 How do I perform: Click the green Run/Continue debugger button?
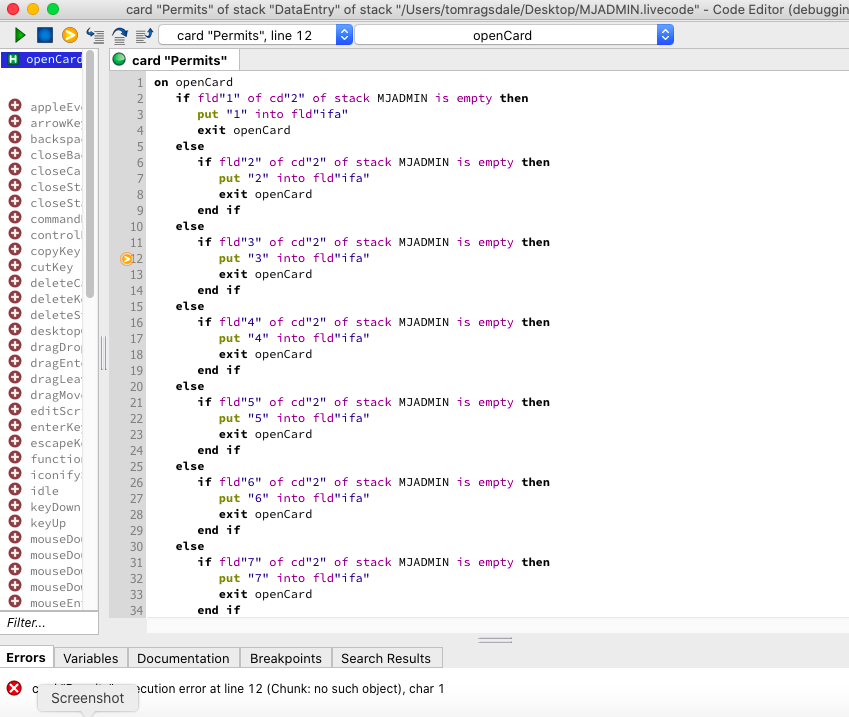(20, 35)
